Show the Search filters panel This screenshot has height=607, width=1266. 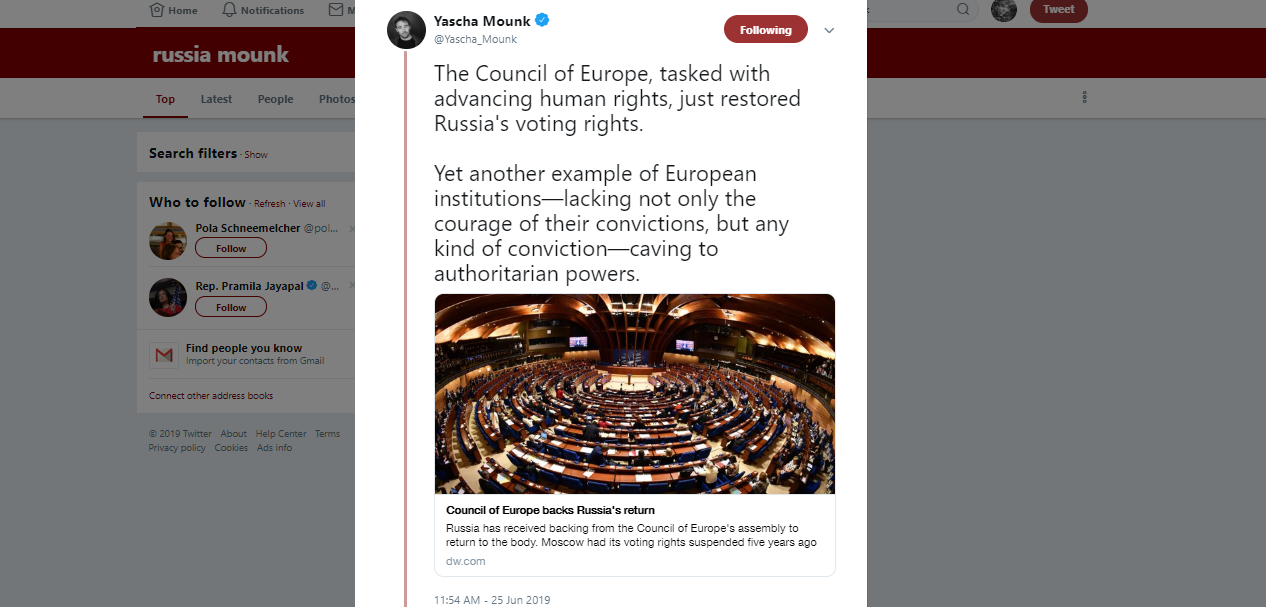[256, 155]
